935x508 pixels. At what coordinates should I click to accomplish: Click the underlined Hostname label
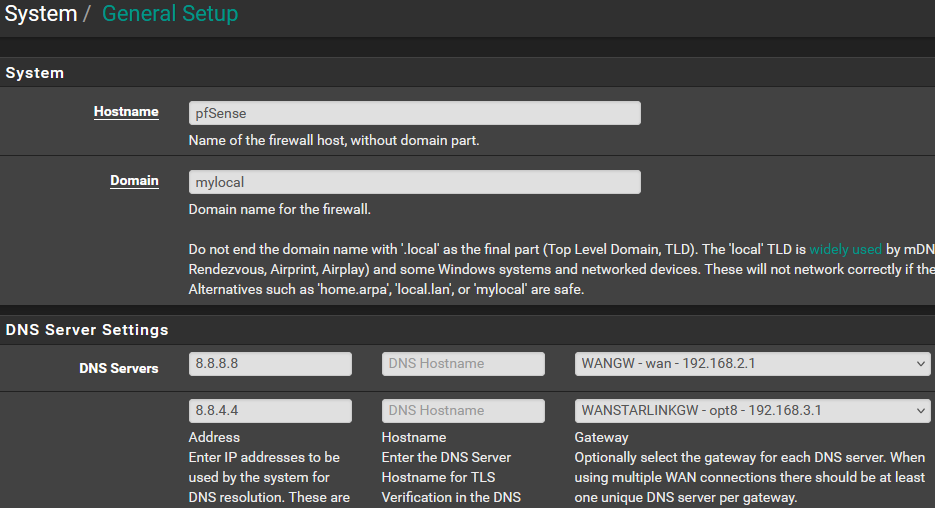click(126, 112)
